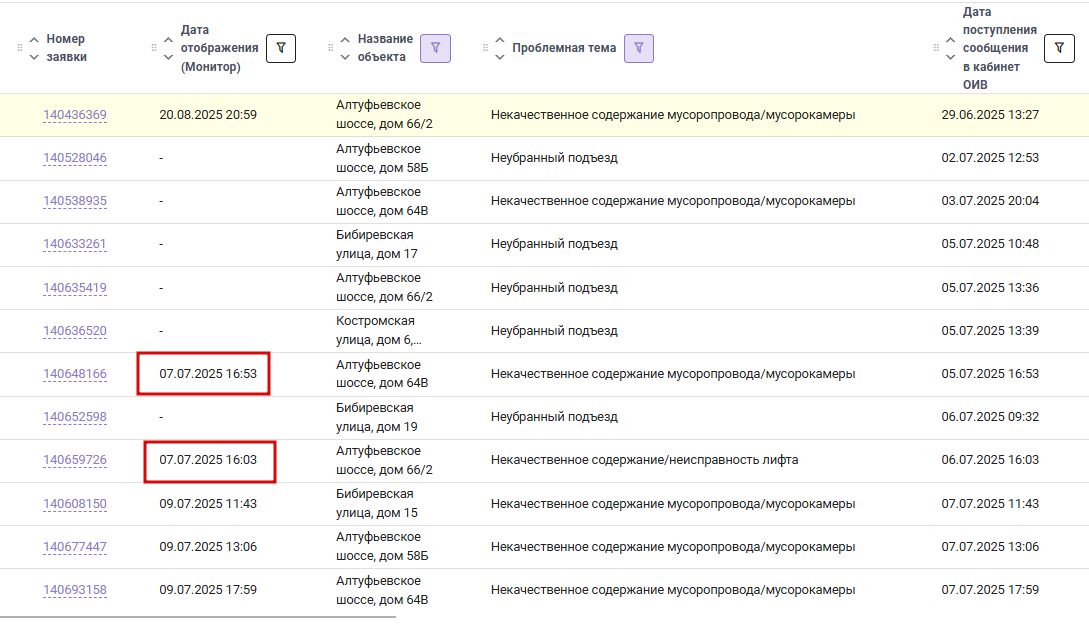Viewport: 1089px width, 631px height.
Task: Click Дата поступления сообщения header label
Action: click(999, 48)
